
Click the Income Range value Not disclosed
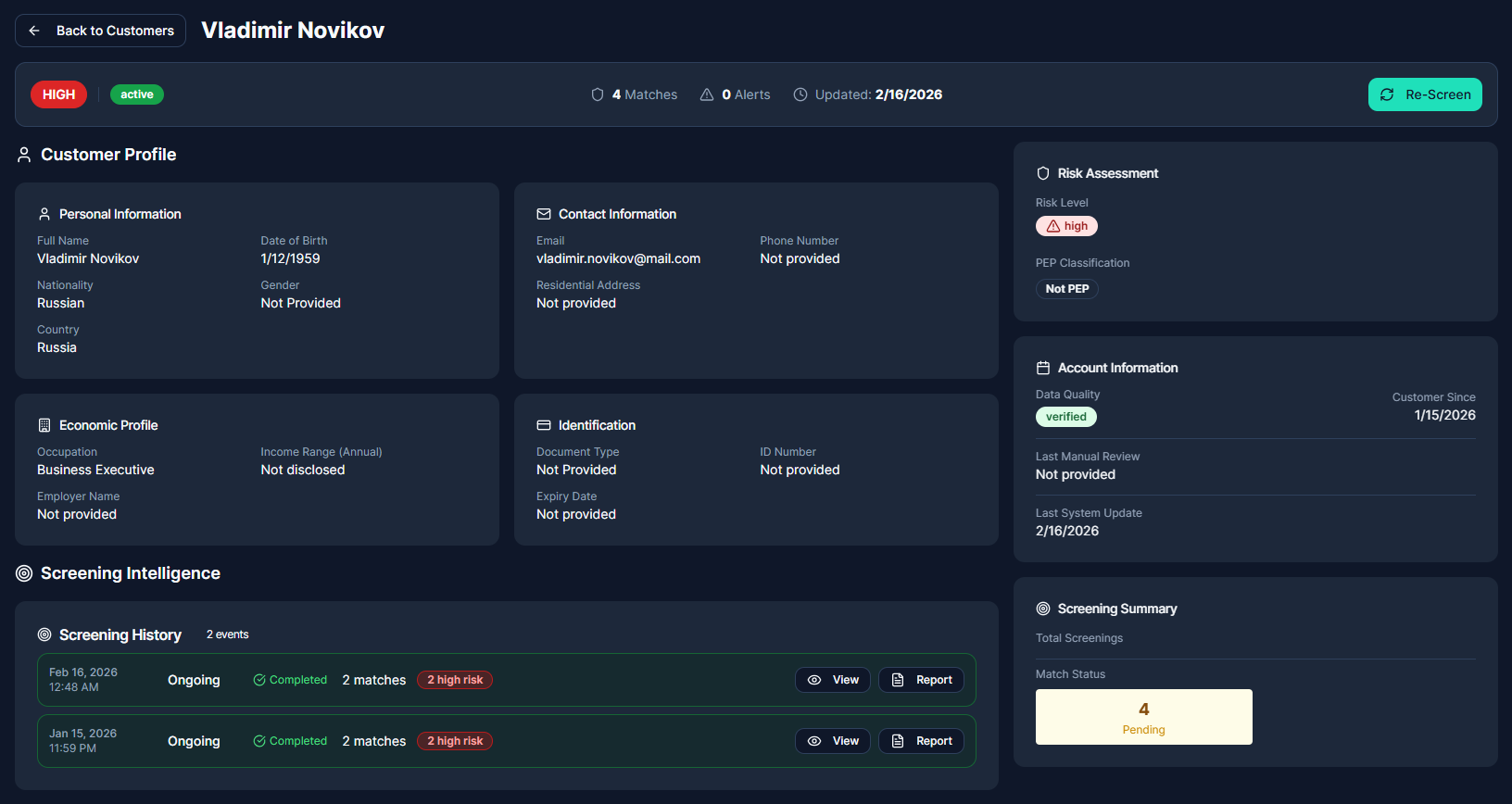303,470
